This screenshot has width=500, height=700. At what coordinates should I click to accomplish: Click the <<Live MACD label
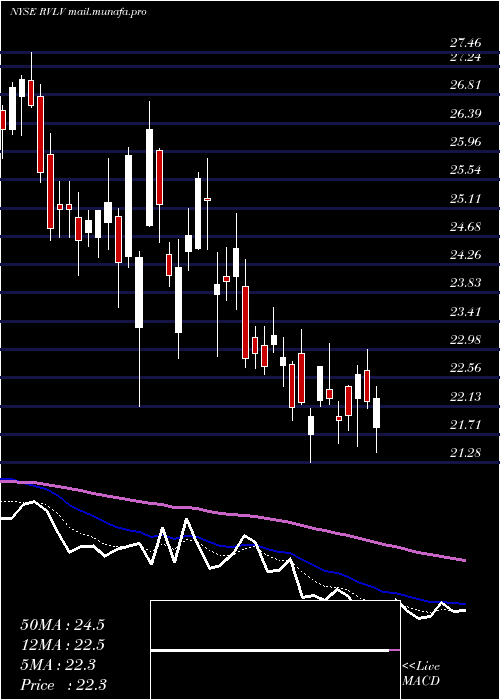coord(421,673)
